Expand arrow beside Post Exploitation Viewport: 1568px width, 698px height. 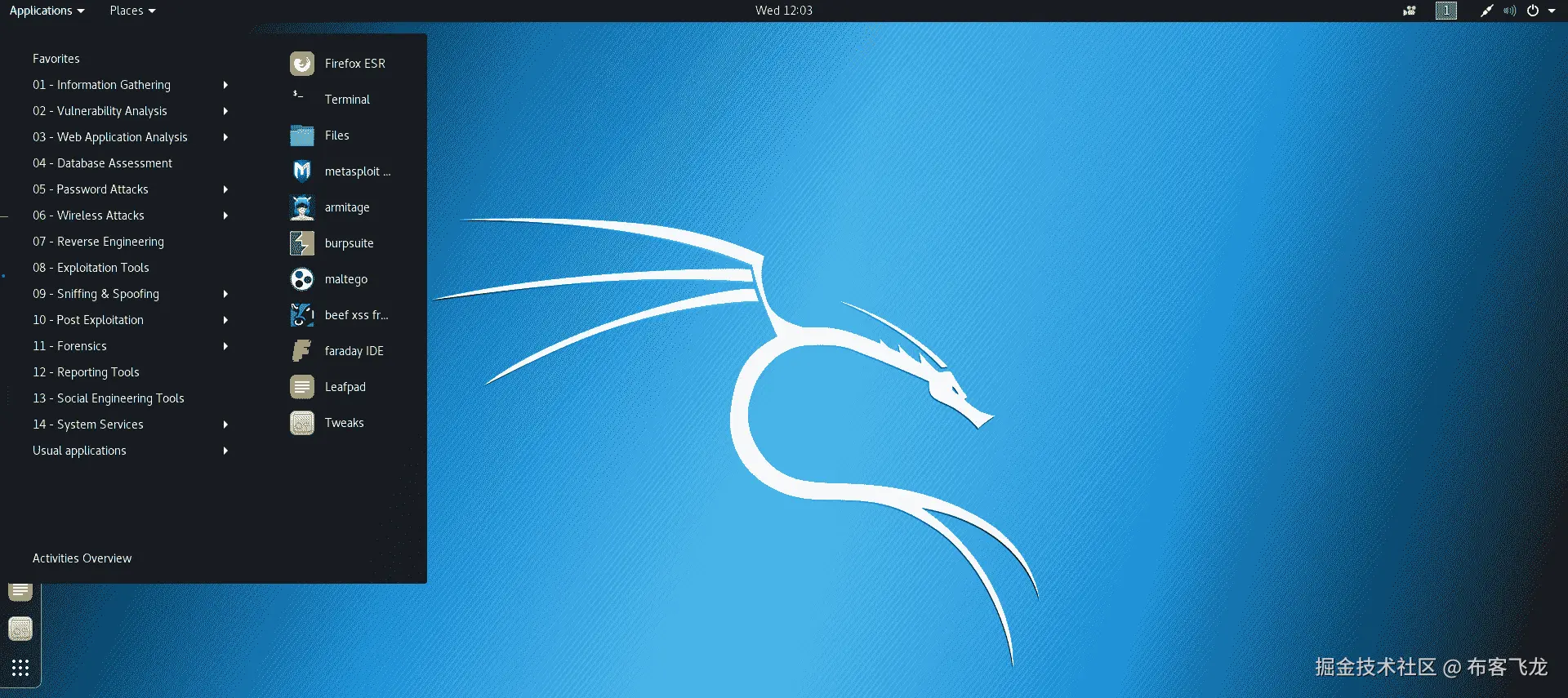[225, 320]
